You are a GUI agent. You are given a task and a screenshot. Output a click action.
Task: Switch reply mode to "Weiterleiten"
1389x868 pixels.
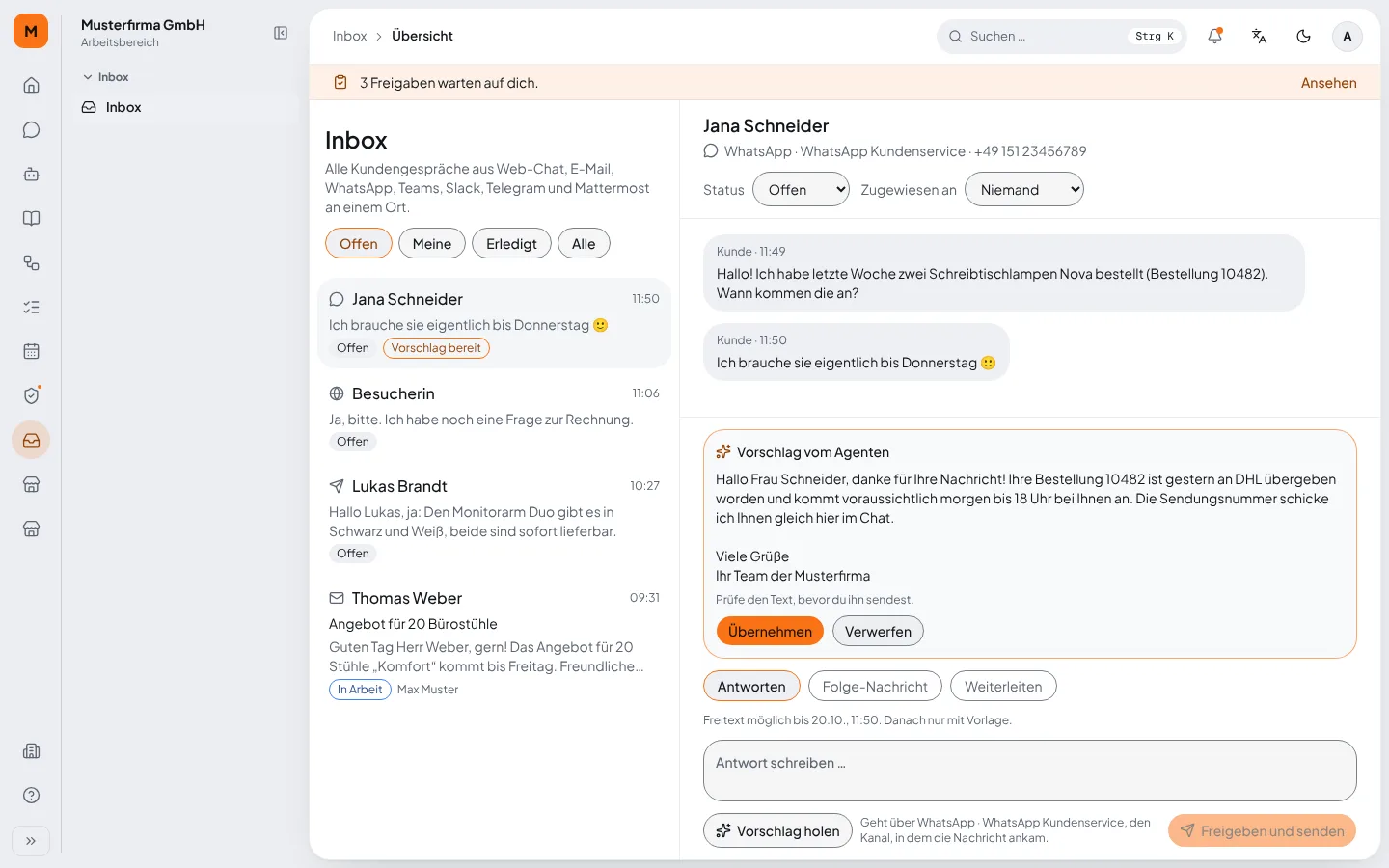pos(1003,687)
